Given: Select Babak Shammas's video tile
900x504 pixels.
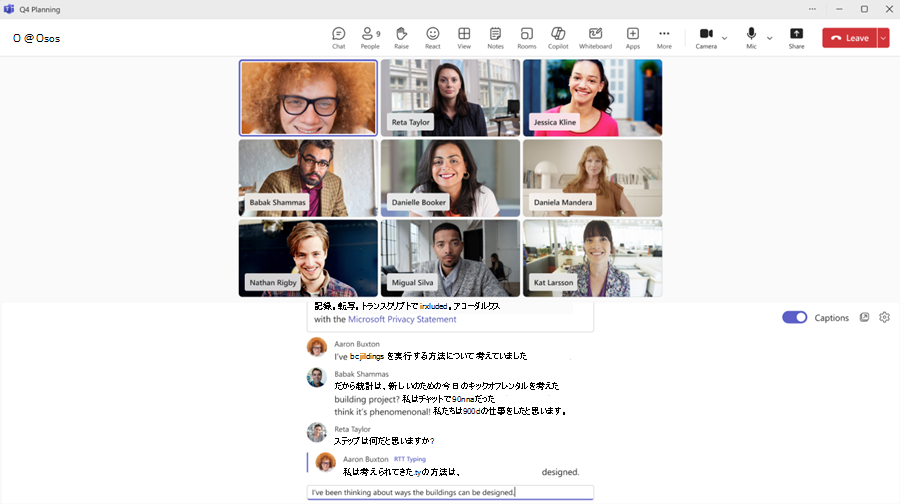Looking at the screenshot, I should coord(308,178).
